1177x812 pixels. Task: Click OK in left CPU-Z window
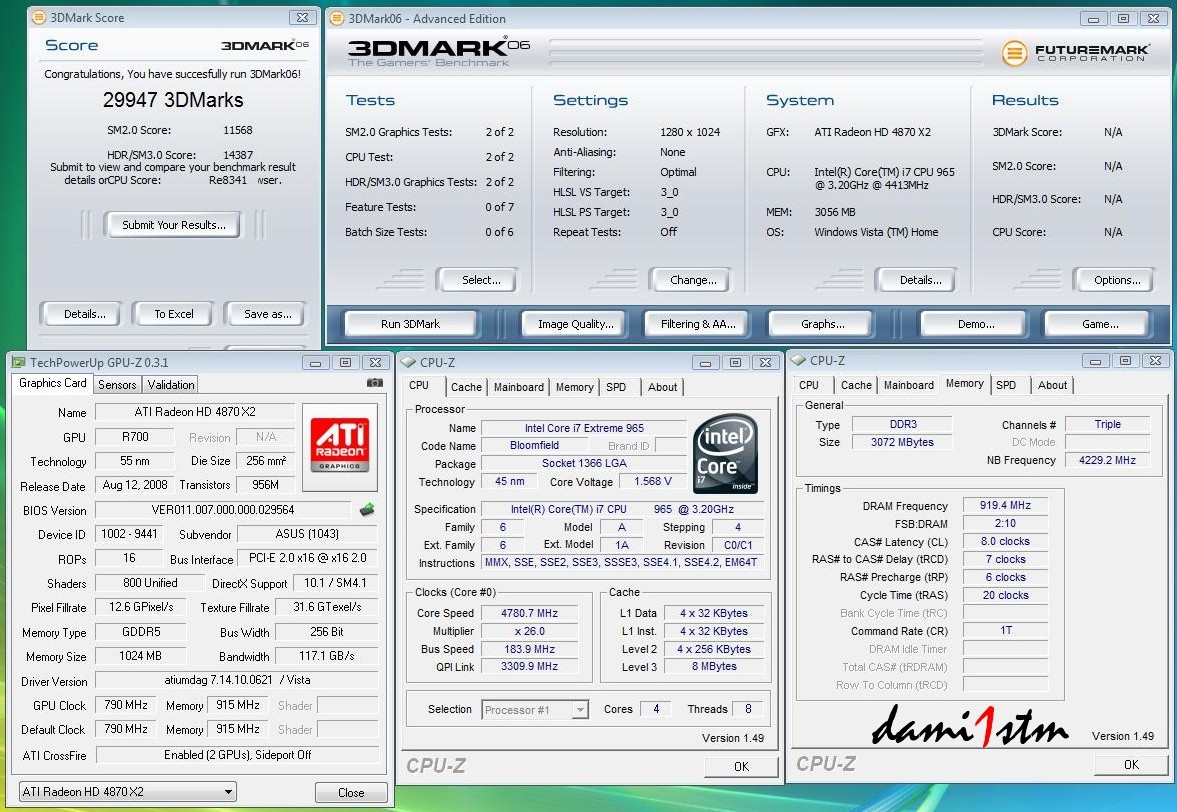click(741, 766)
